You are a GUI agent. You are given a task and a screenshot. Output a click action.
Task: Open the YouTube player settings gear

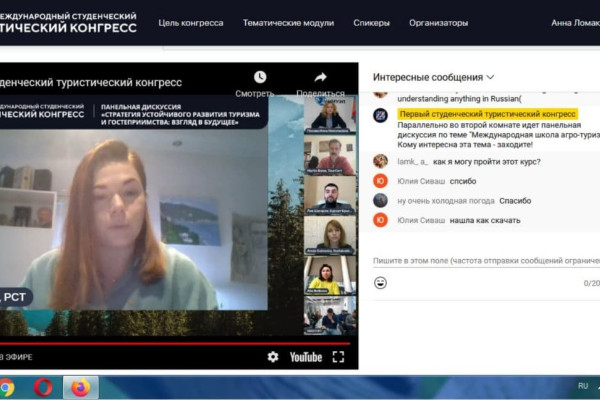pyautogui.click(x=273, y=356)
